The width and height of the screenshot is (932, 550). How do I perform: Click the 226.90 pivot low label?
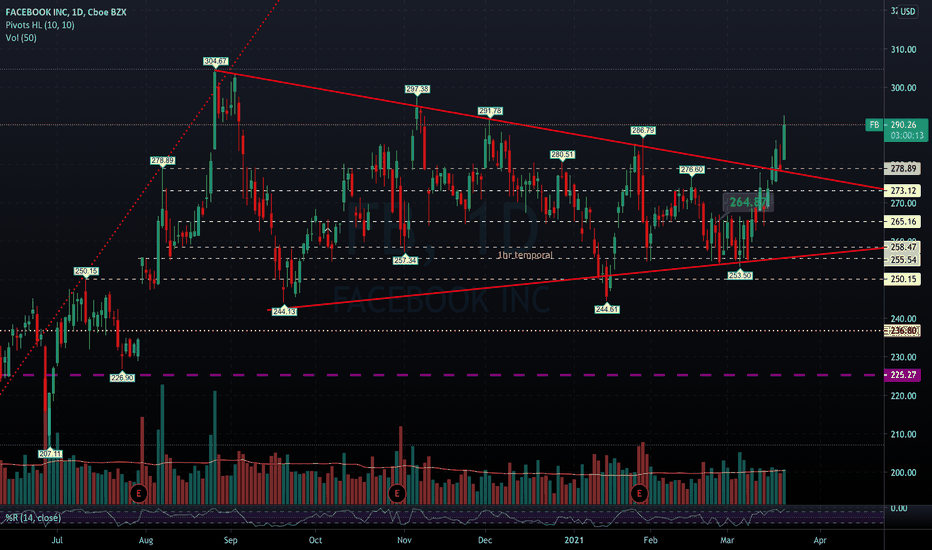122,378
